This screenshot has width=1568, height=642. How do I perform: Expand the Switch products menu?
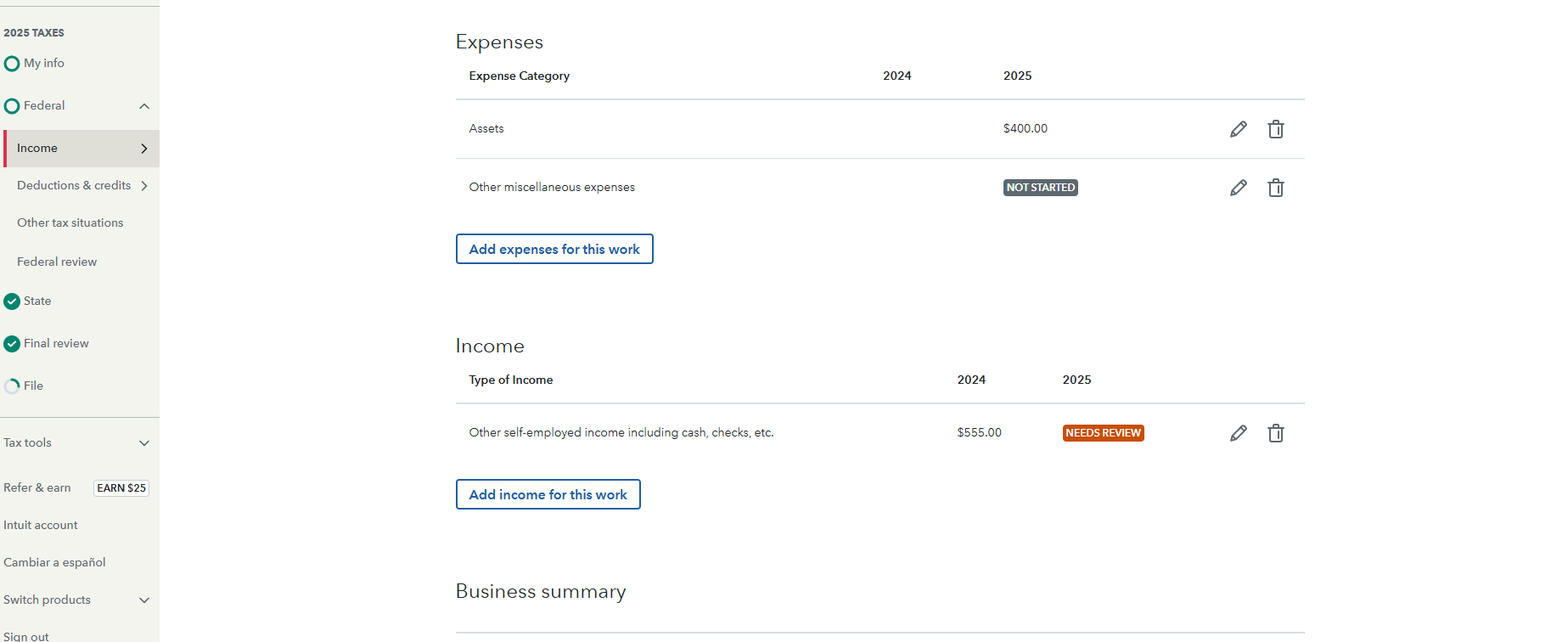(144, 600)
